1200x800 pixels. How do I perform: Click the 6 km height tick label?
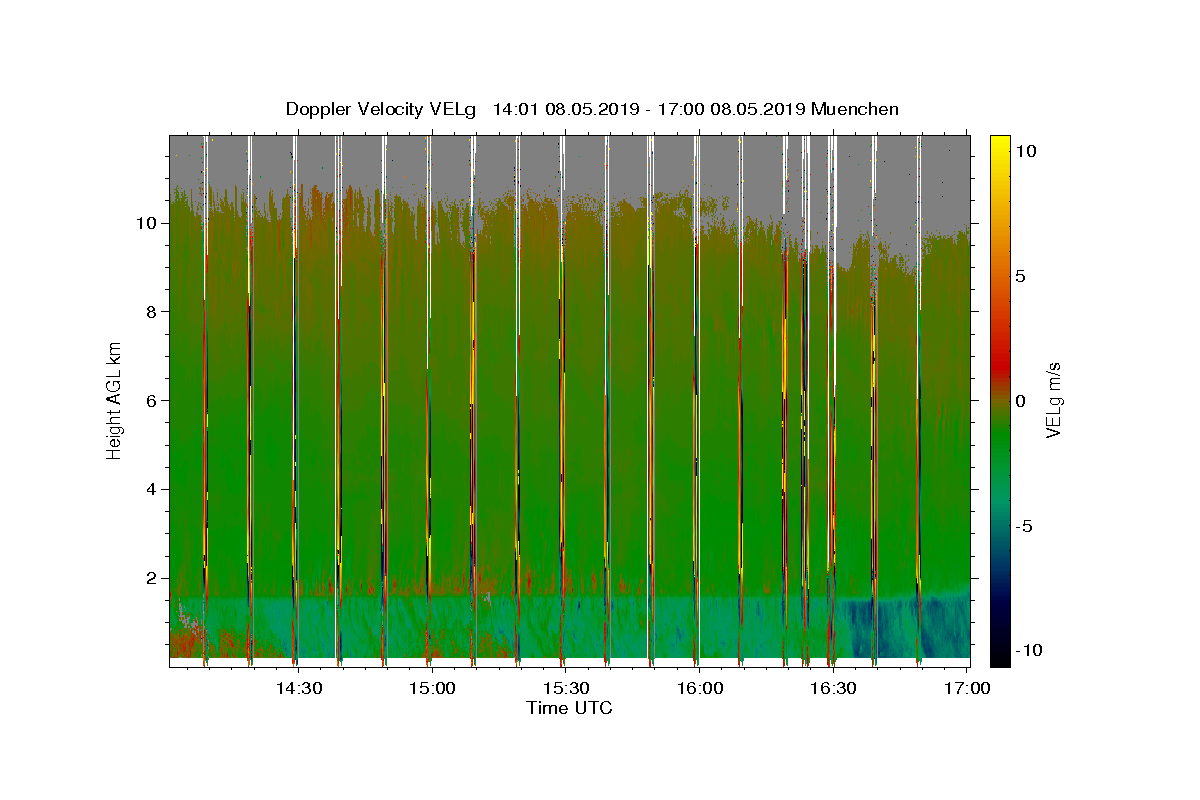point(152,400)
